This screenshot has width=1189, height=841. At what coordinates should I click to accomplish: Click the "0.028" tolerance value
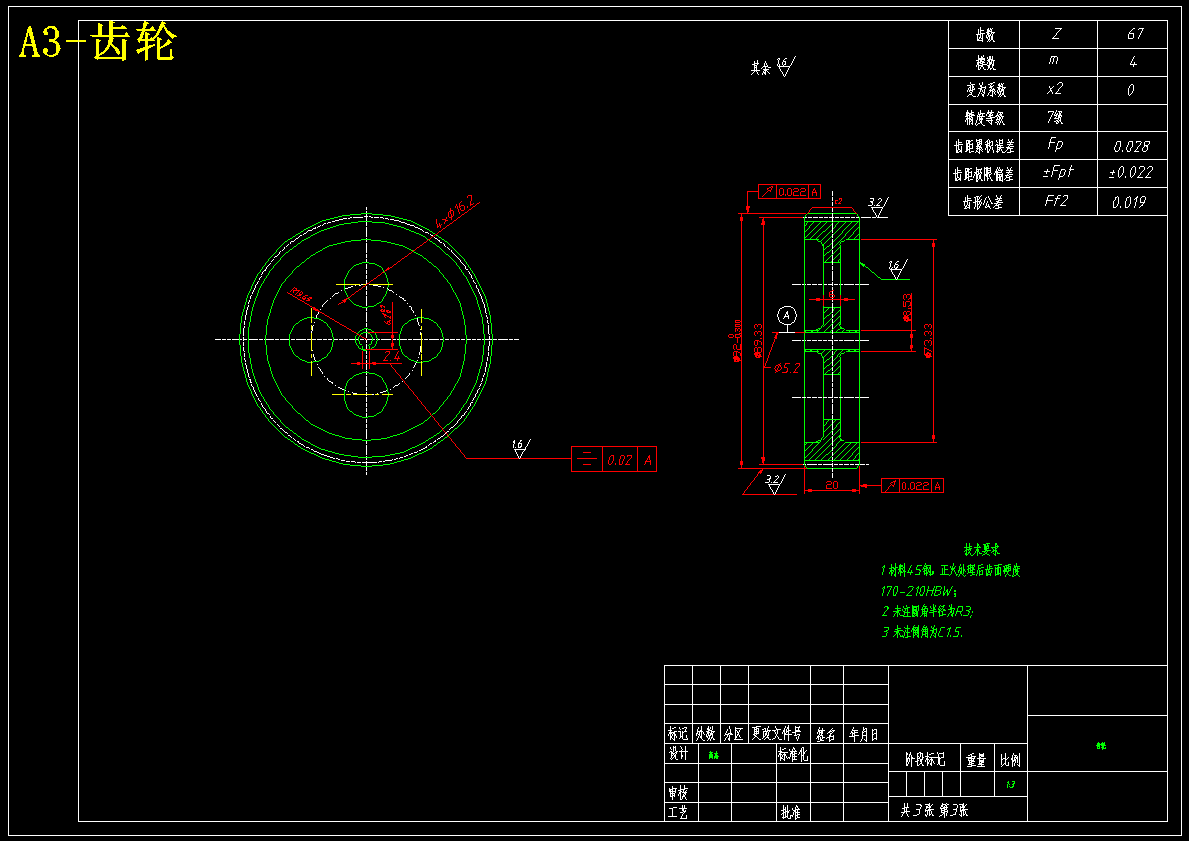click(1131, 146)
